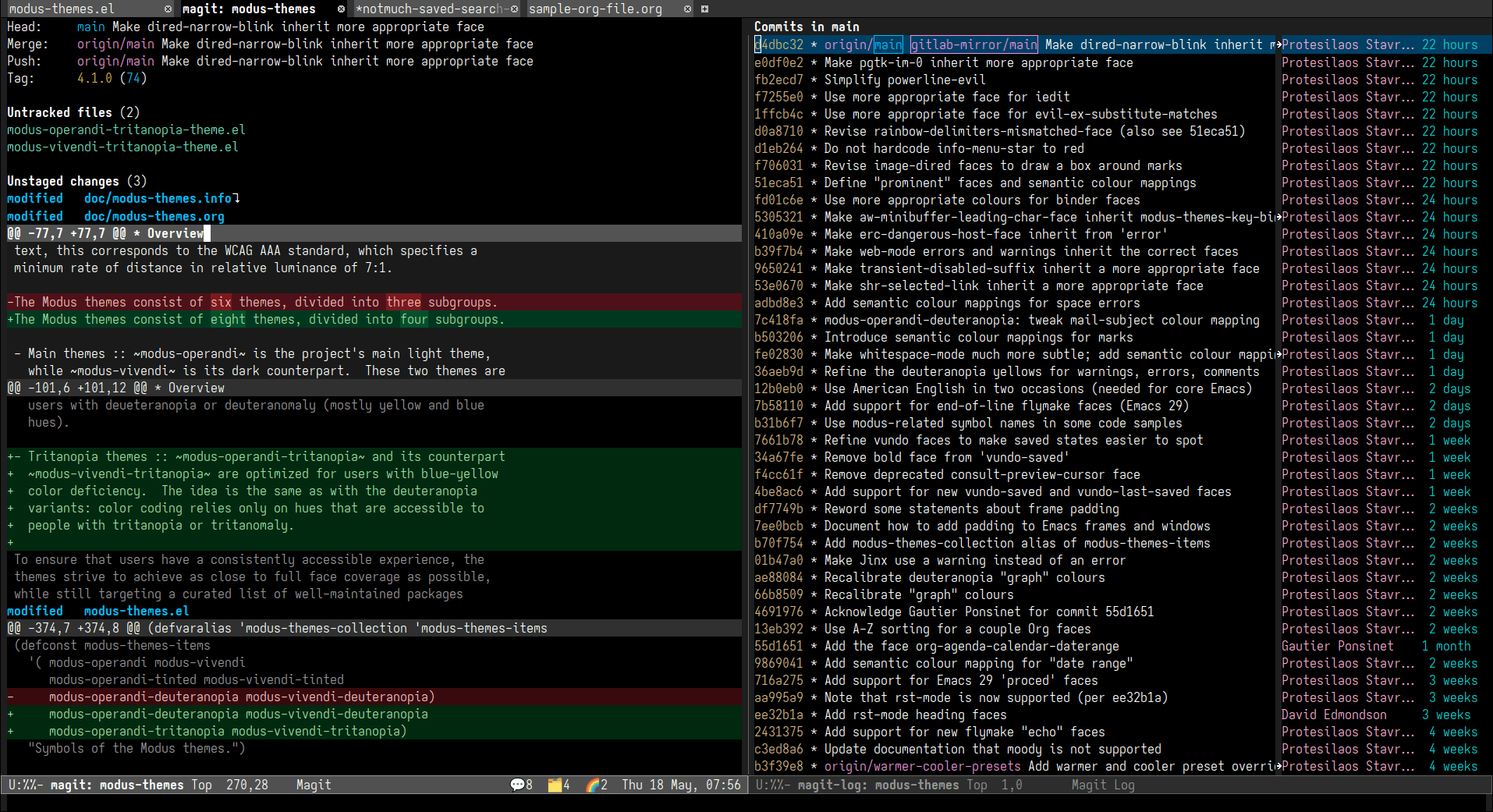Viewport: 1493px width, 812px height.
Task: Click origin/main on the Merge line
Action: tap(115, 44)
